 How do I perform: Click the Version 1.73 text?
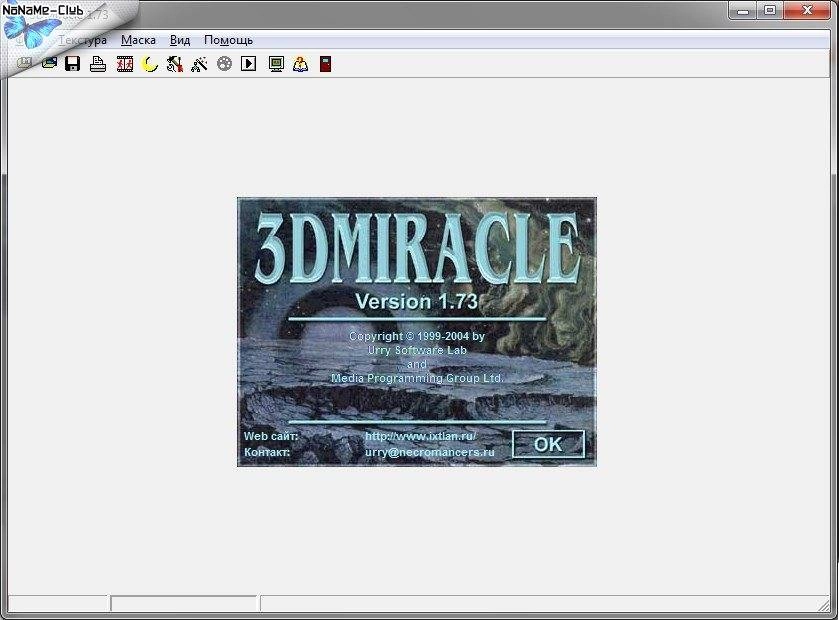pyautogui.click(x=416, y=301)
